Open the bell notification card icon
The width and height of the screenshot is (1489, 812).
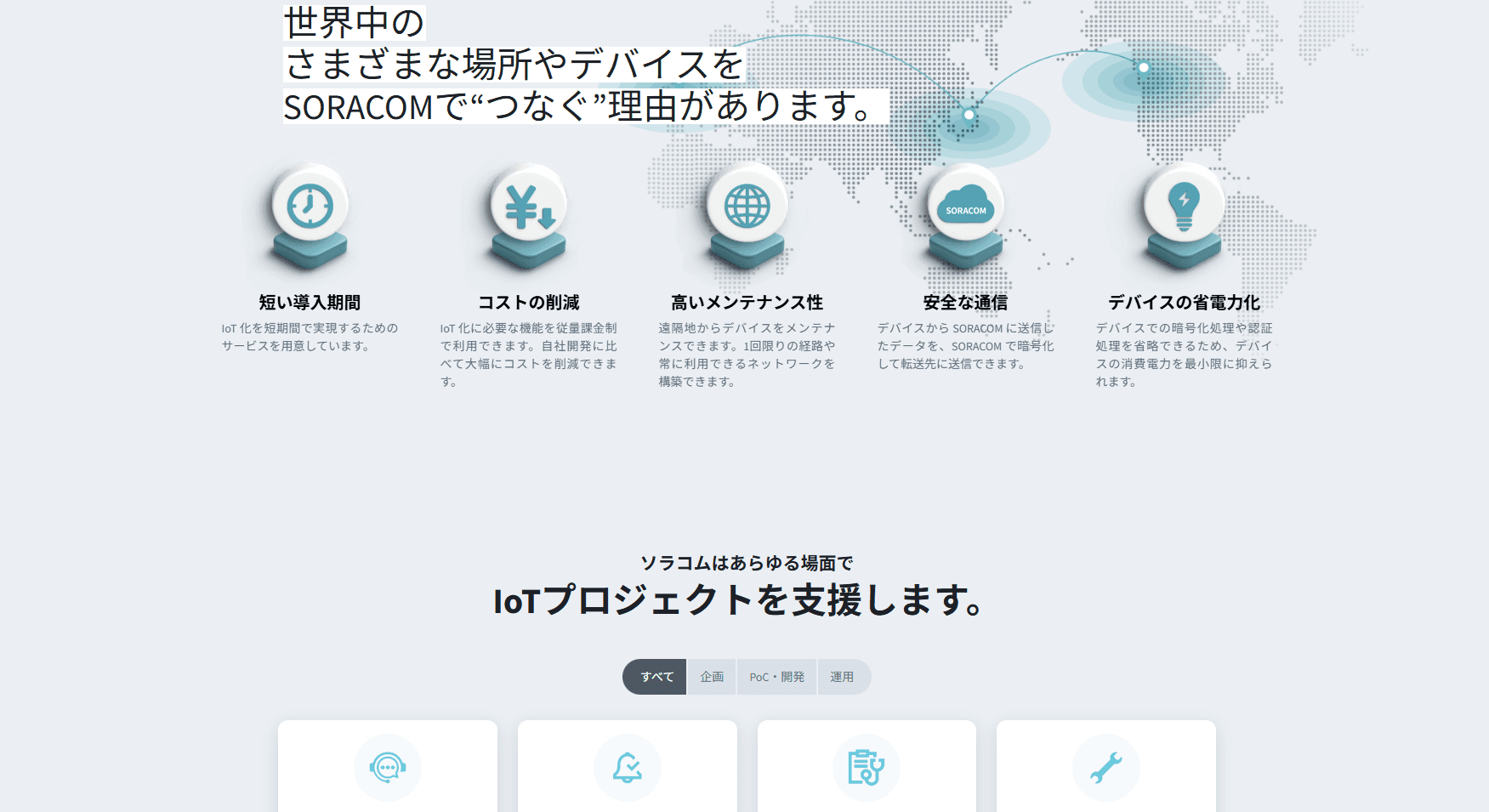pos(628,768)
